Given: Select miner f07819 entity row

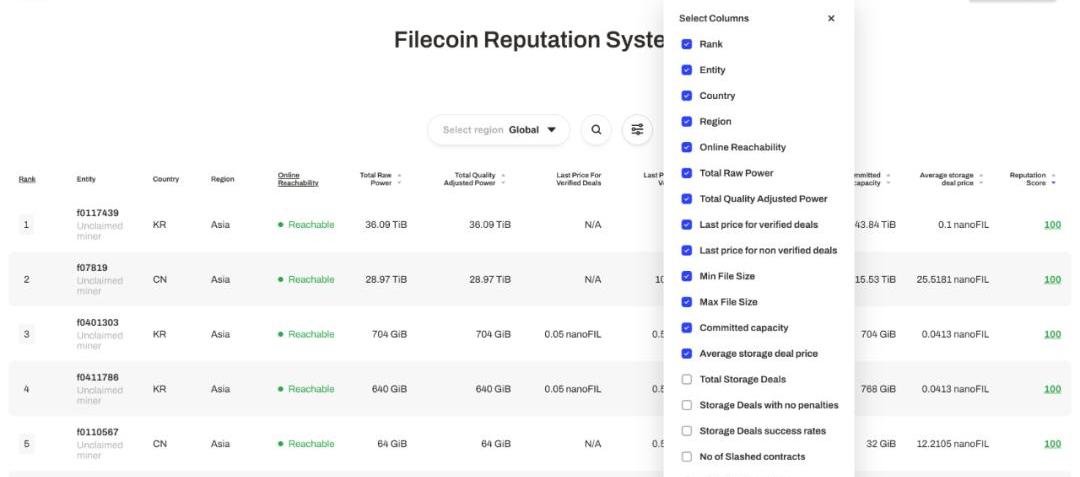Looking at the screenshot, I should tap(91, 268).
